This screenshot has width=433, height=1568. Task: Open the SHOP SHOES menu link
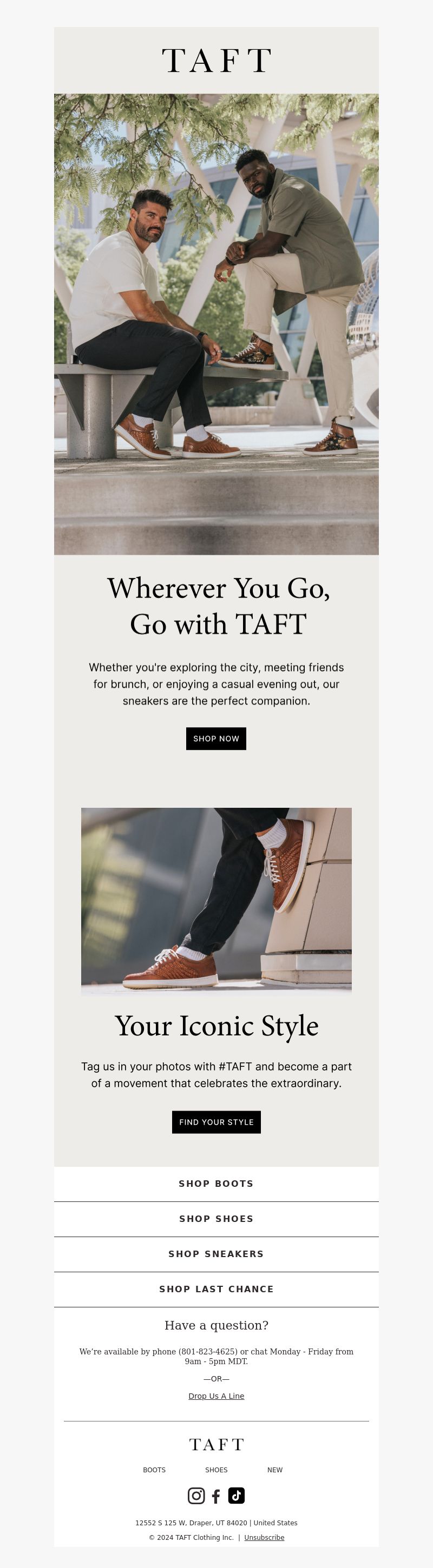pos(216,1219)
